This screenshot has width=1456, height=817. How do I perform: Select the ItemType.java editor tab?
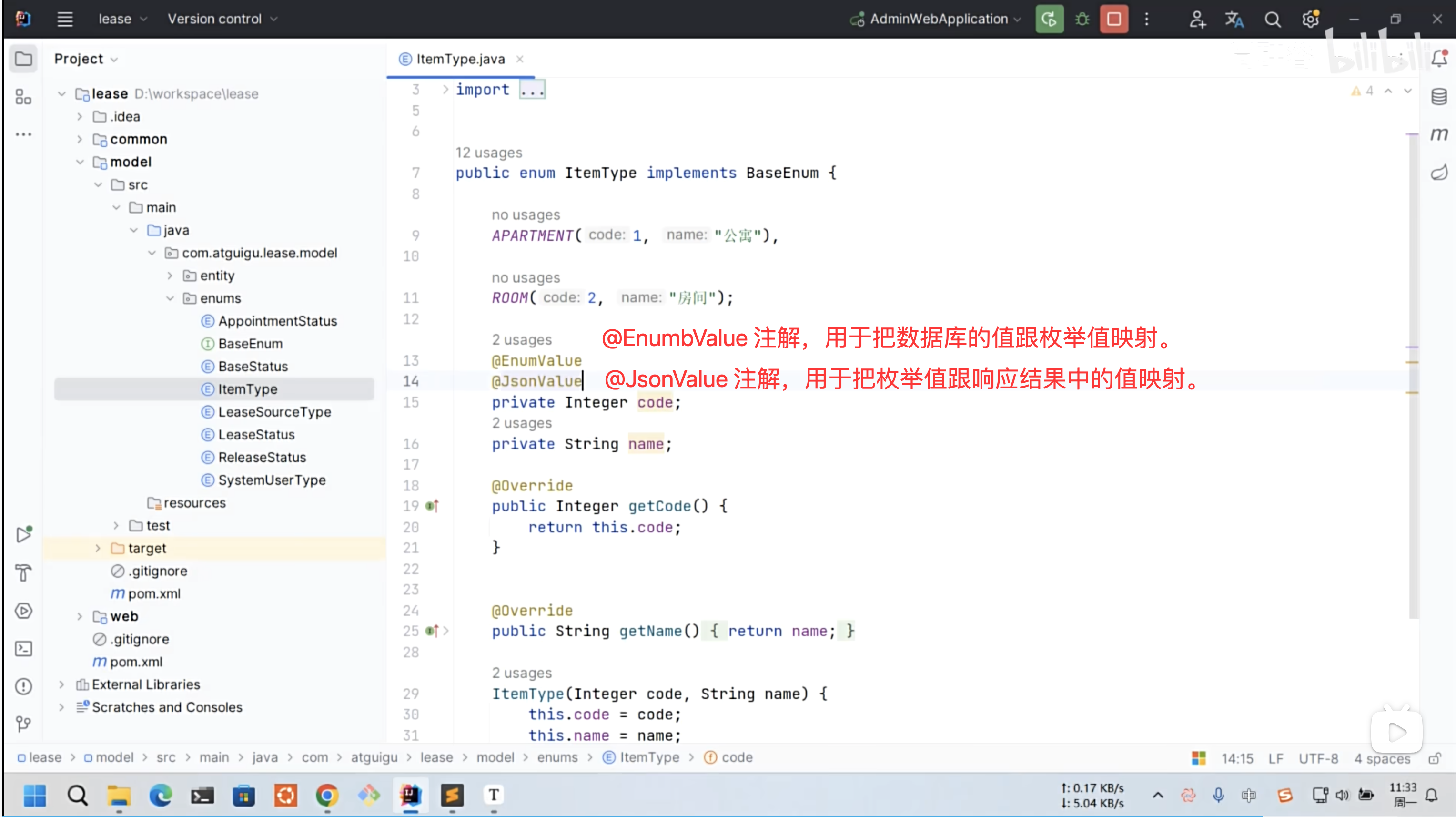[x=460, y=60]
